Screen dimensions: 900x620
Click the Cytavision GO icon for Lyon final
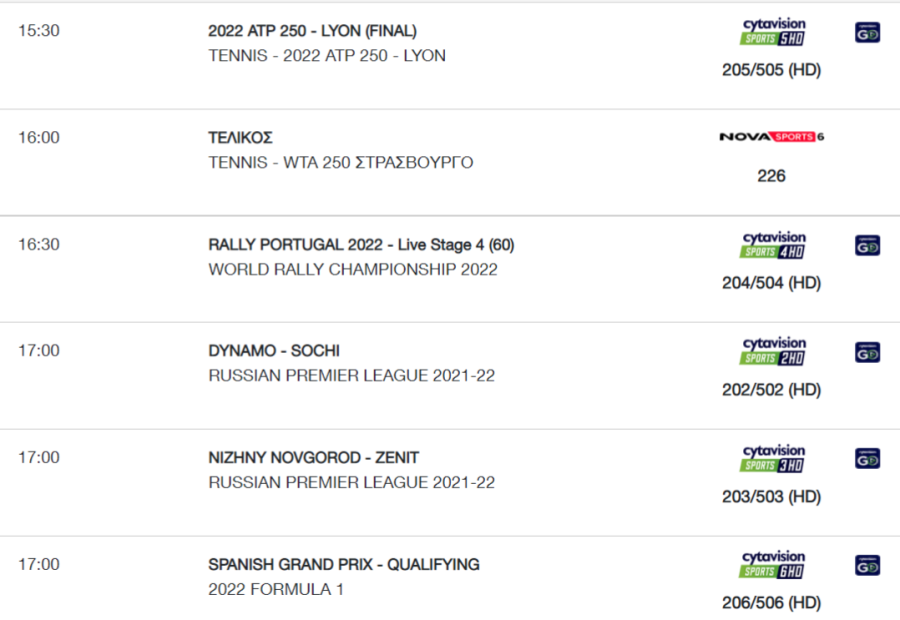[867, 33]
